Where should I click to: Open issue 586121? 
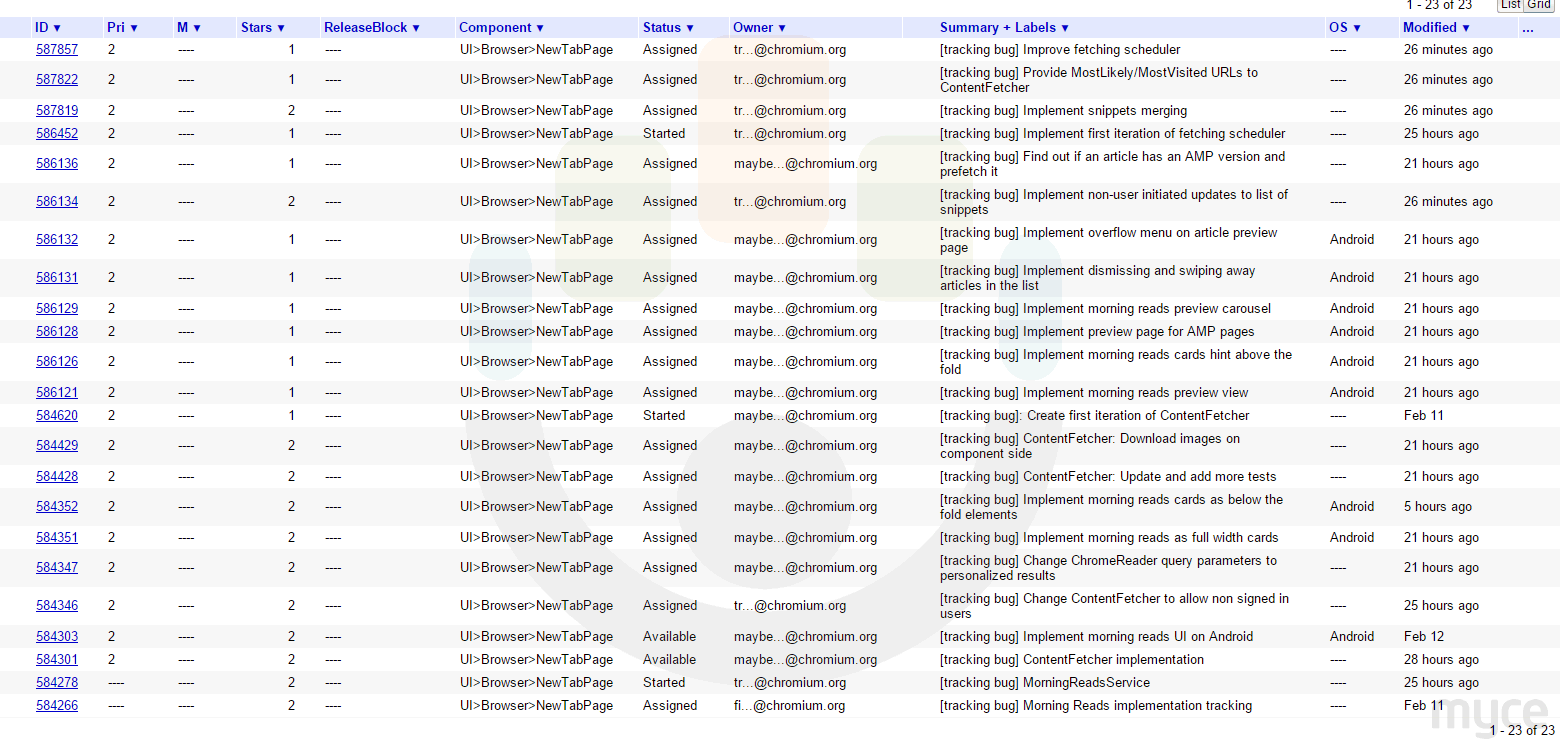tap(57, 393)
